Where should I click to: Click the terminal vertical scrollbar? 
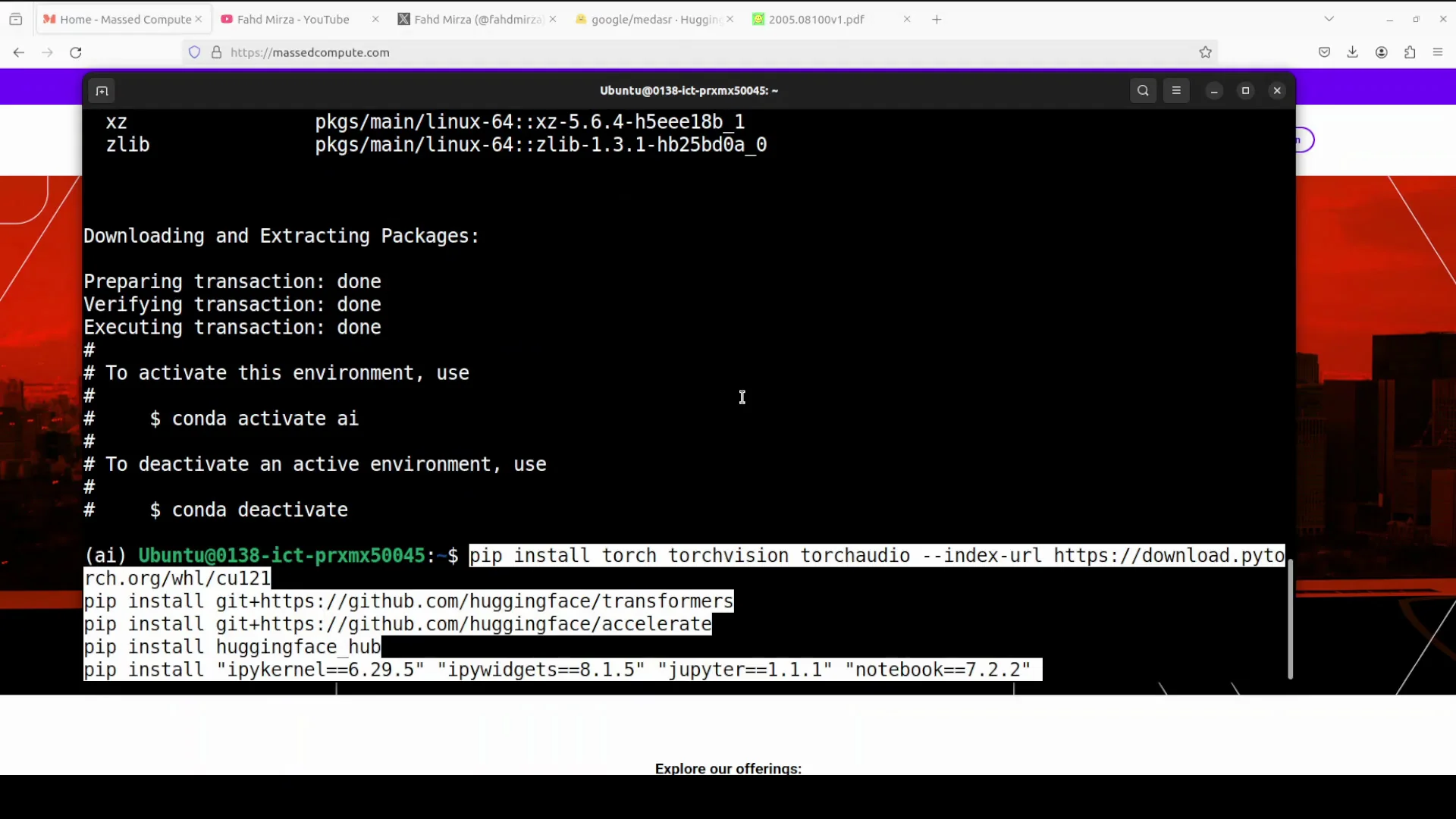click(1290, 618)
